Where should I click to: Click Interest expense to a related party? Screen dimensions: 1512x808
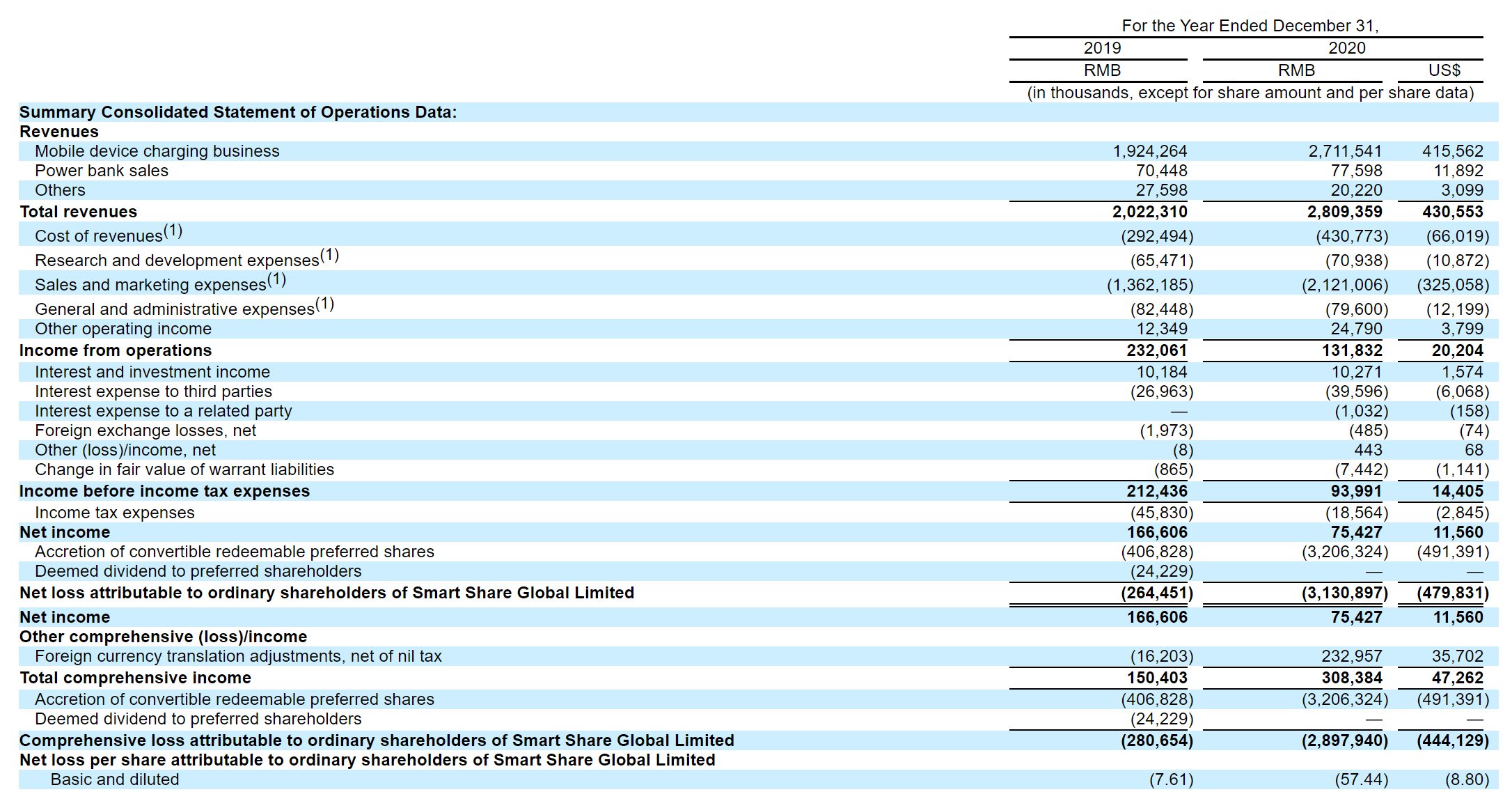point(164,411)
